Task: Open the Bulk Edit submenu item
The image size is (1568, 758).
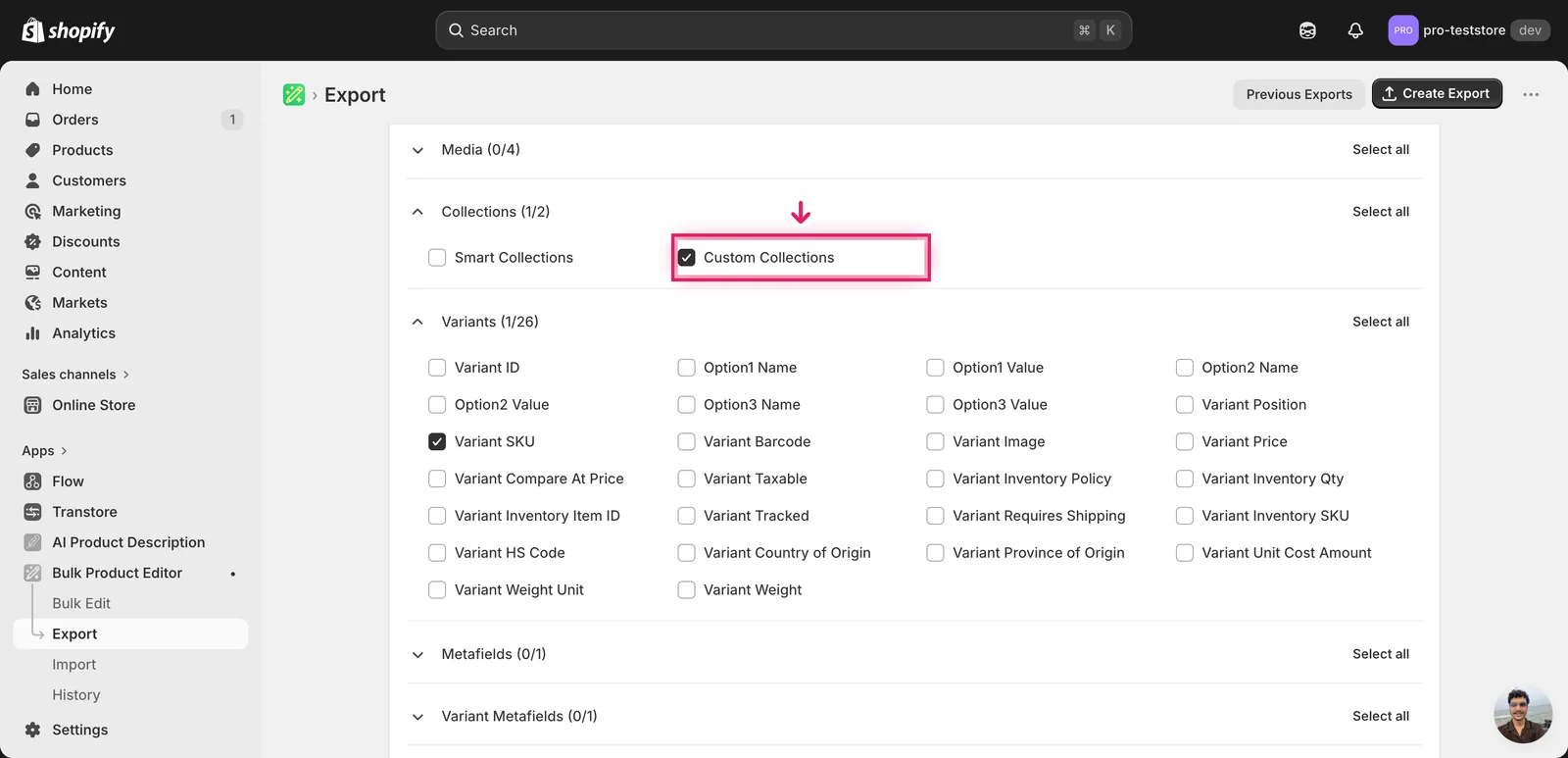Action: 81,603
